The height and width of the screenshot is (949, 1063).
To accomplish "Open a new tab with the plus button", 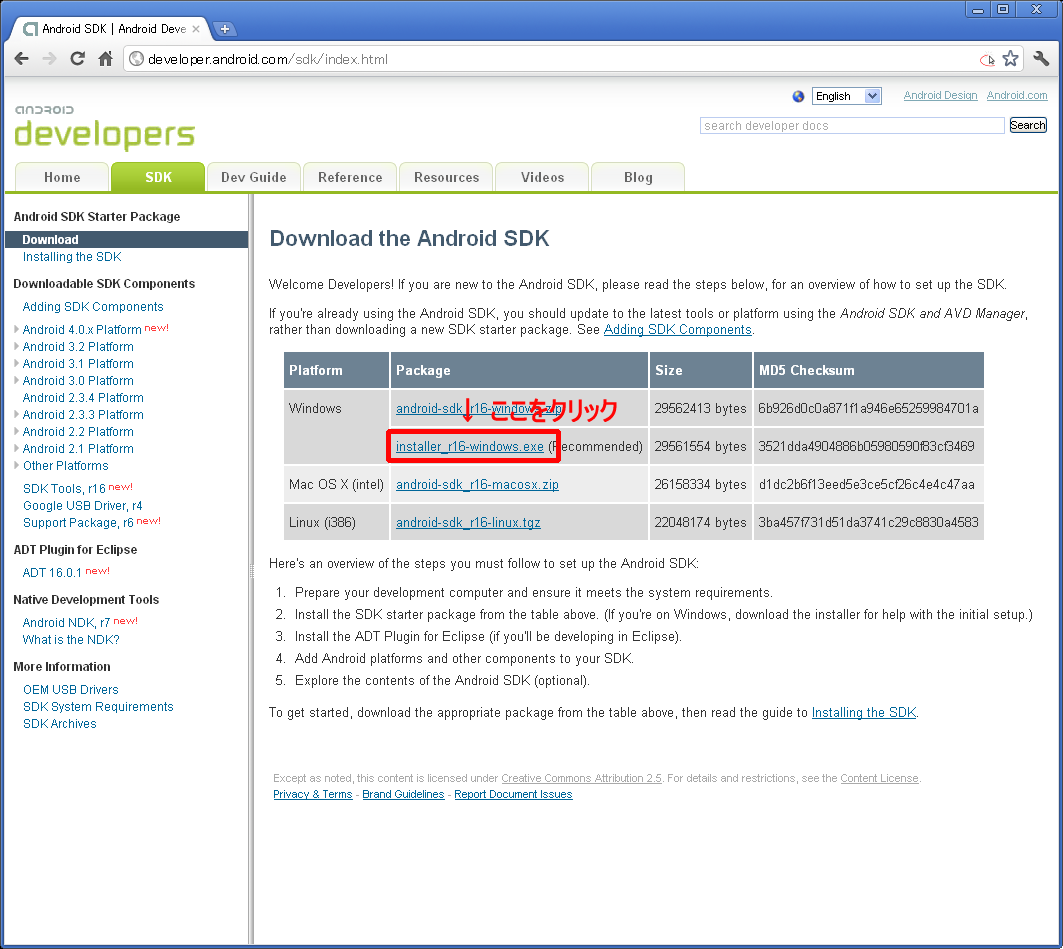I will pos(224,29).
